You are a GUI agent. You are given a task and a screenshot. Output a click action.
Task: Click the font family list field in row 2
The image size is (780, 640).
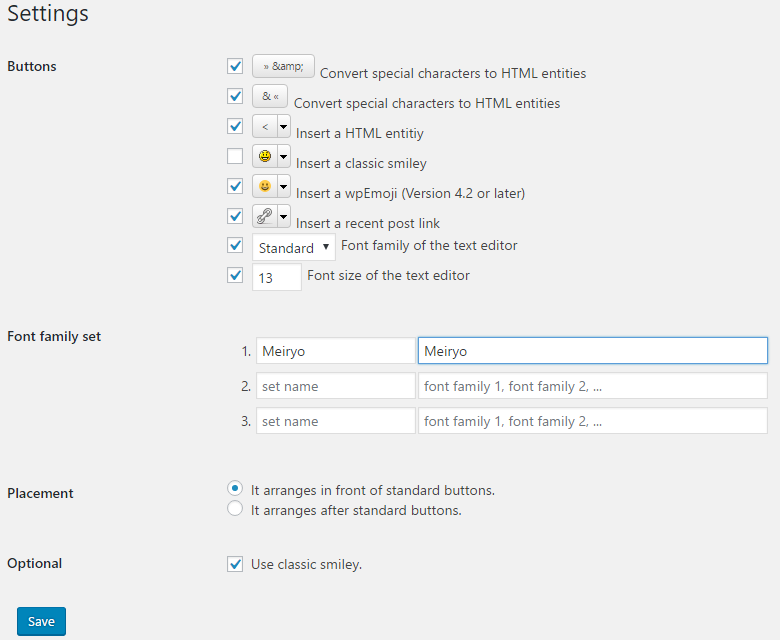(592, 386)
